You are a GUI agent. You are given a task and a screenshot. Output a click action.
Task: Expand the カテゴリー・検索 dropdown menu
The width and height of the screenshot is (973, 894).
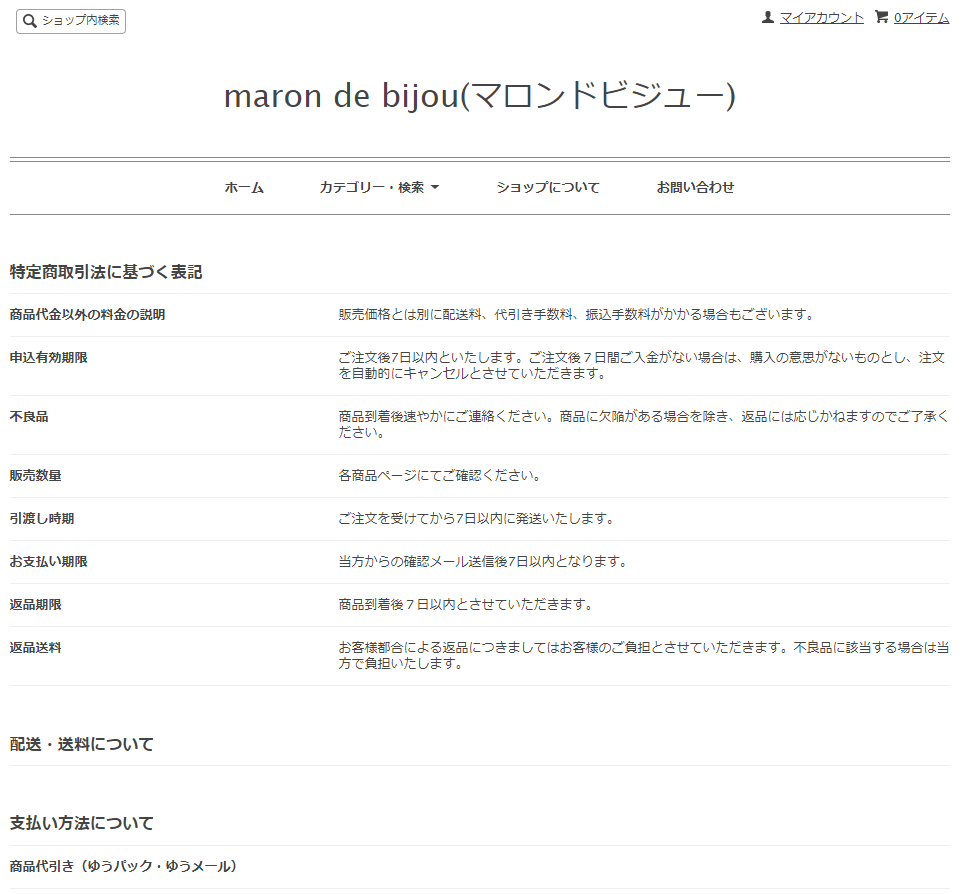point(379,187)
